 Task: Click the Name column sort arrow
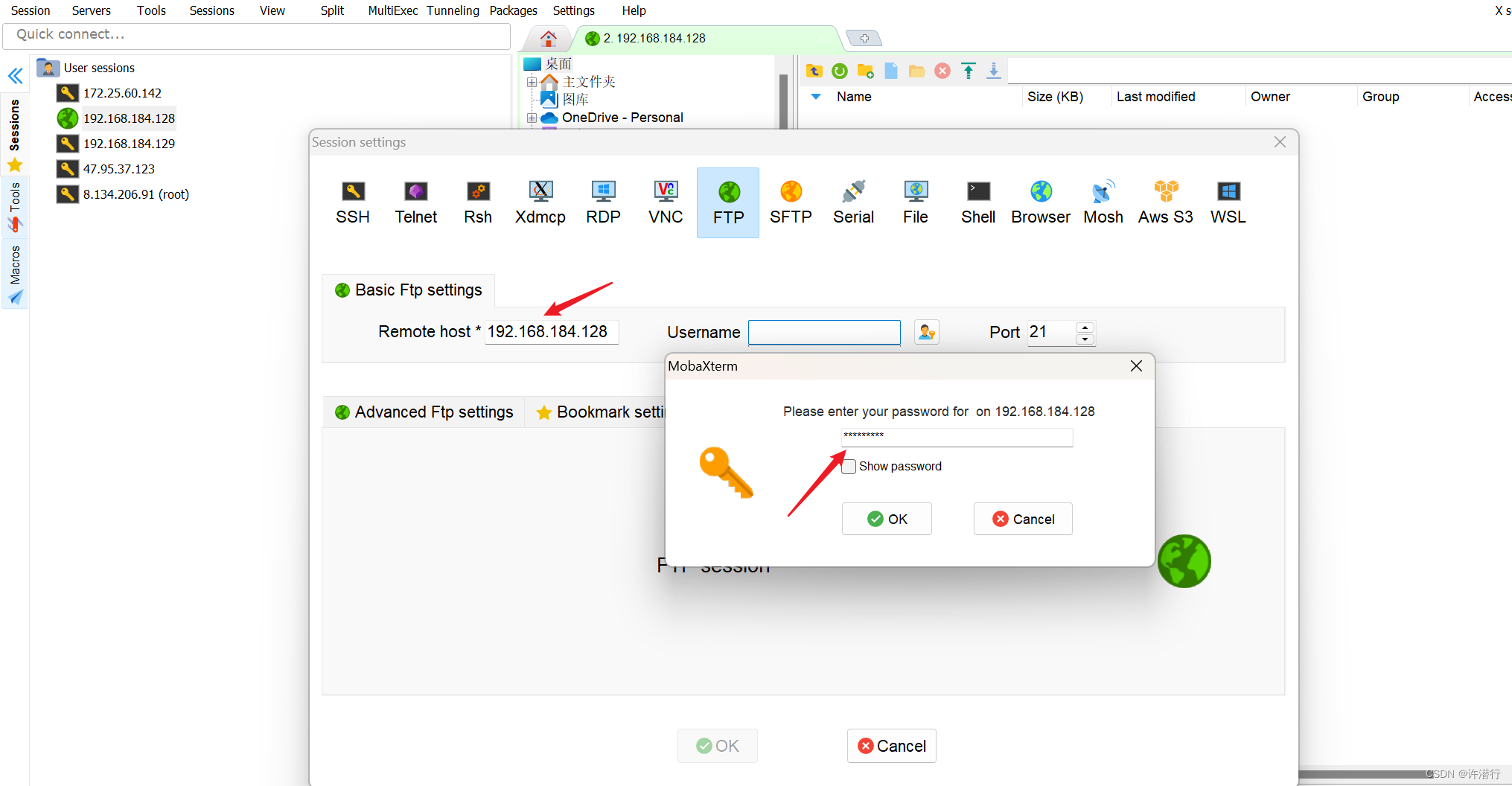coord(816,97)
